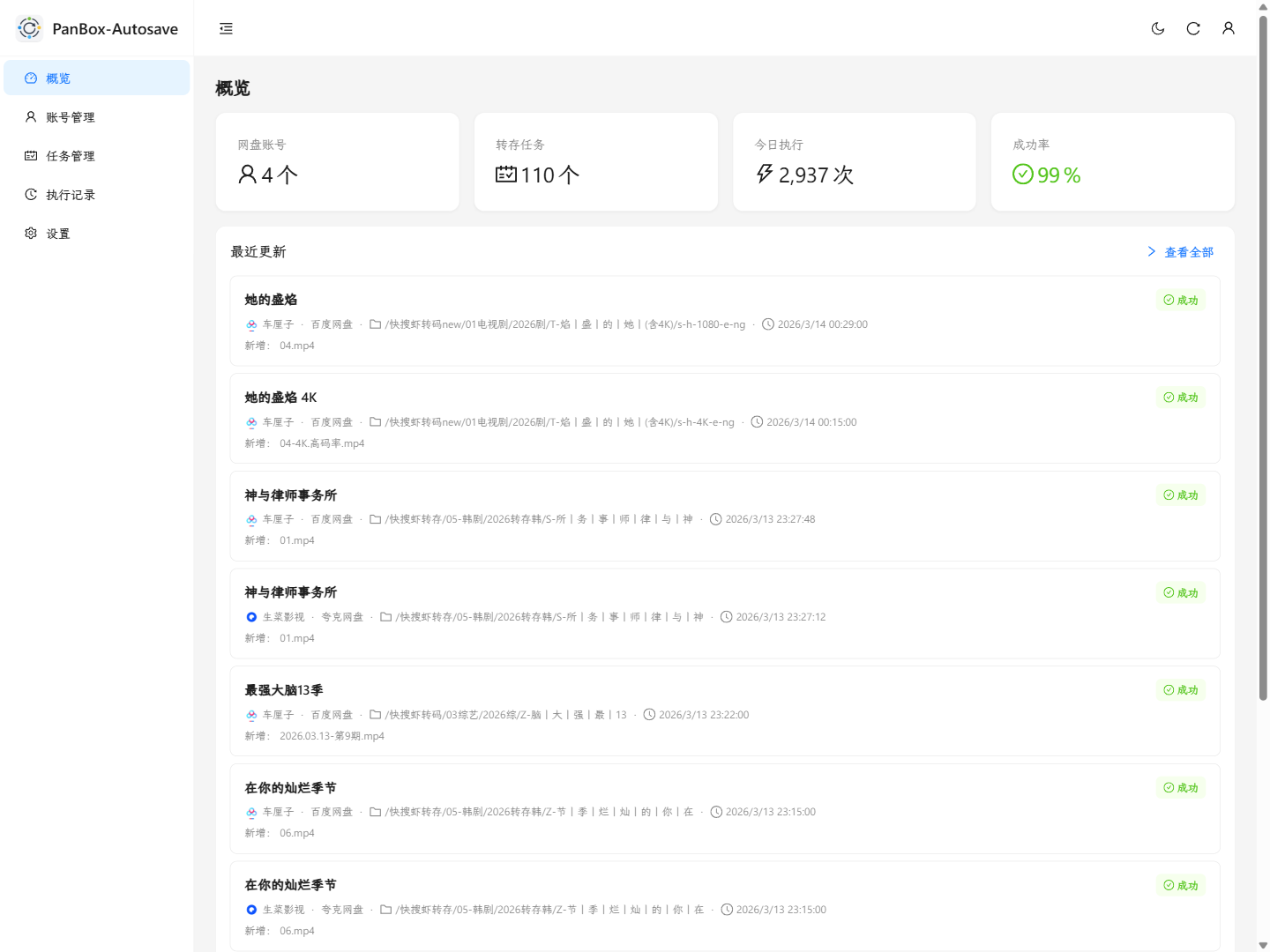
Task: Click the PanBox-Autosave logo icon
Action: (29, 27)
